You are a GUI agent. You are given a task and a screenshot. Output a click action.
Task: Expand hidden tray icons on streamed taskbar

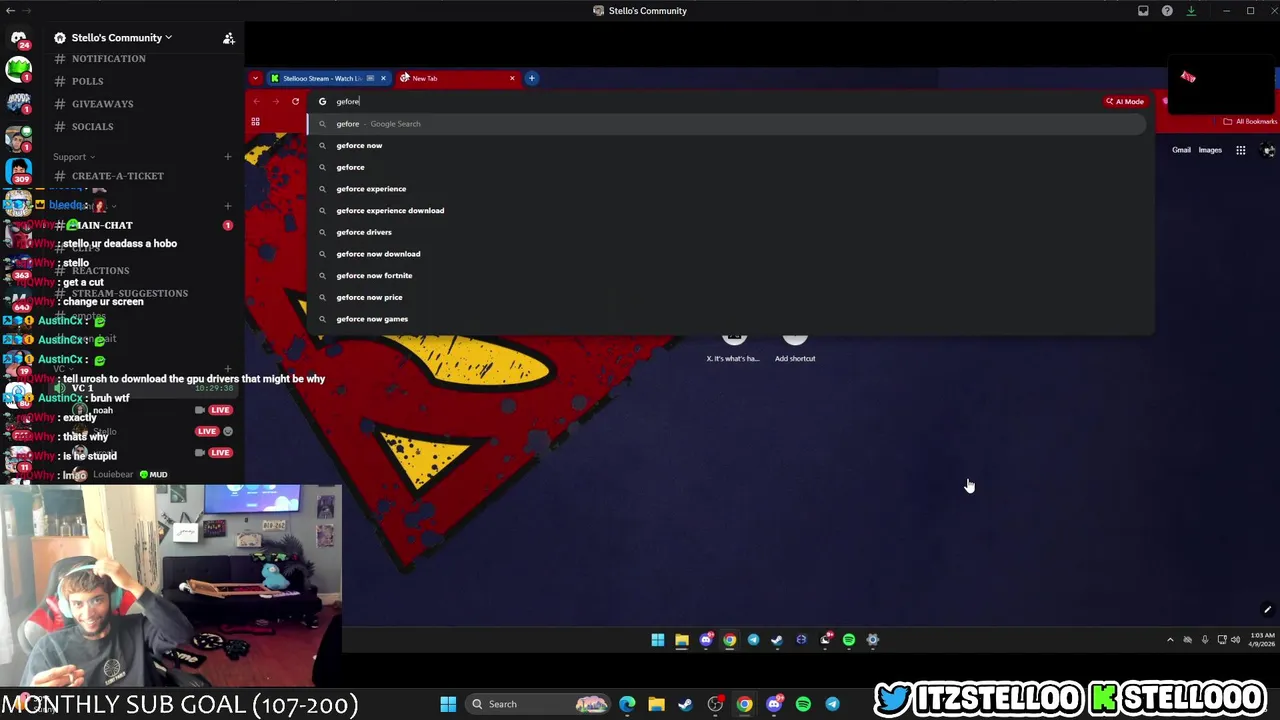[x=1170, y=640]
